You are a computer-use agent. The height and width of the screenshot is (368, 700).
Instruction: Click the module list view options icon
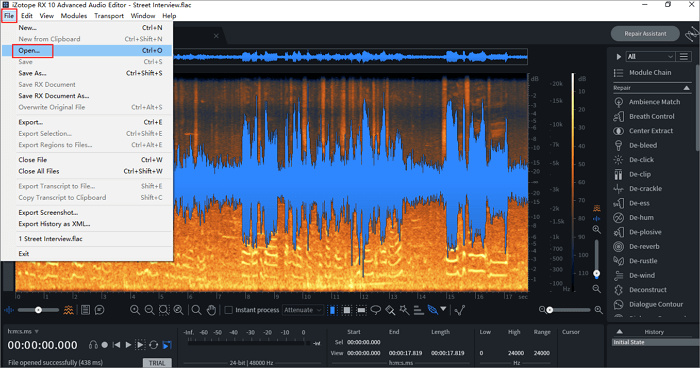(x=683, y=56)
